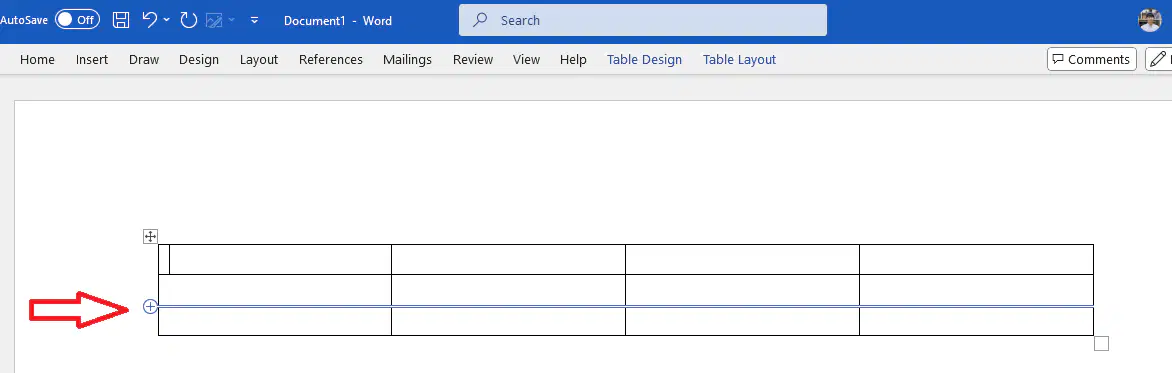This screenshot has width=1172, height=373.
Task: Click the Save disk icon
Action: (x=121, y=20)
